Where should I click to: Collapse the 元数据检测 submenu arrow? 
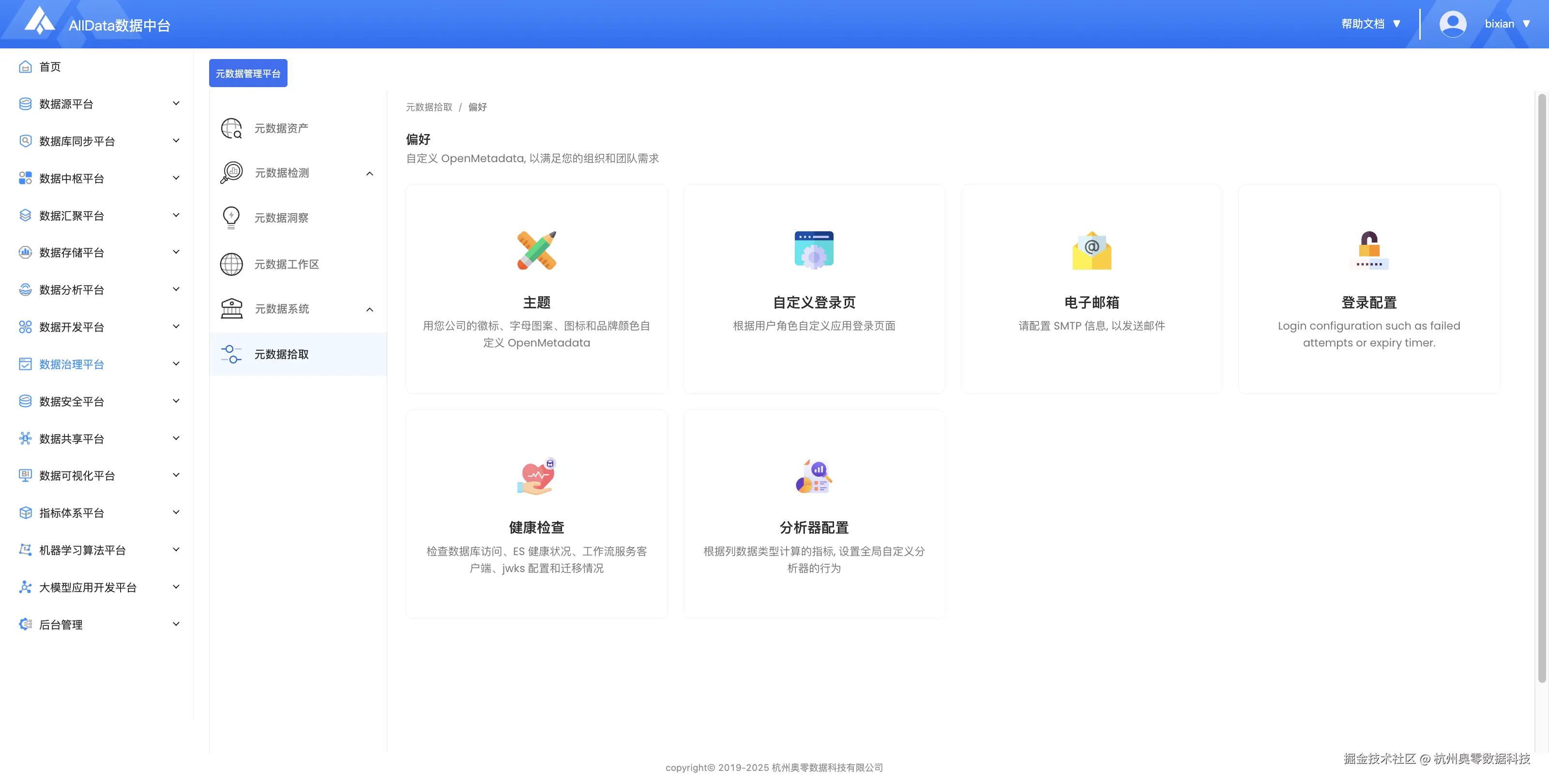click(370, 174)
